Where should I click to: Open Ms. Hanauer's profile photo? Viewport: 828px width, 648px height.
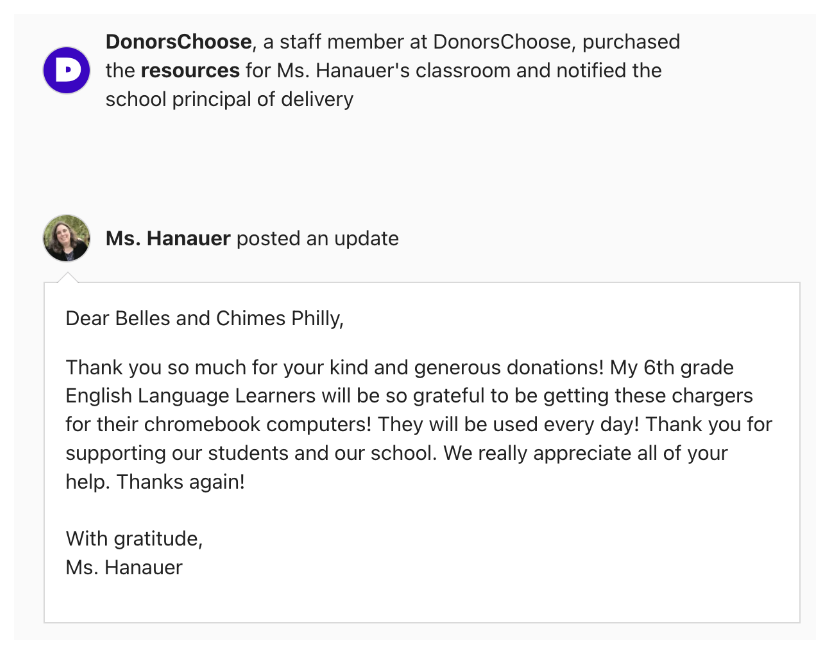[x=66, y=238]
